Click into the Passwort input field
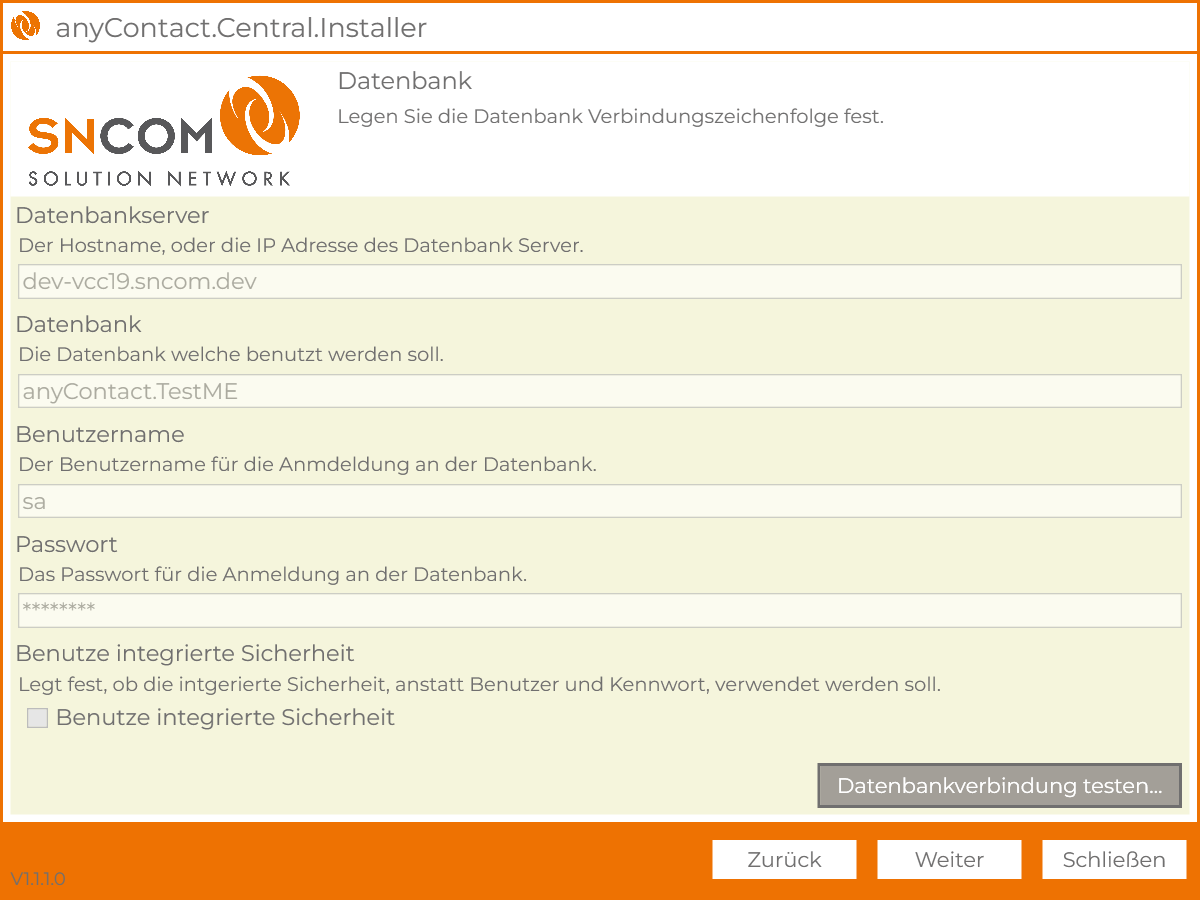This screenshot has height=900, width=1200. (600, 610)
